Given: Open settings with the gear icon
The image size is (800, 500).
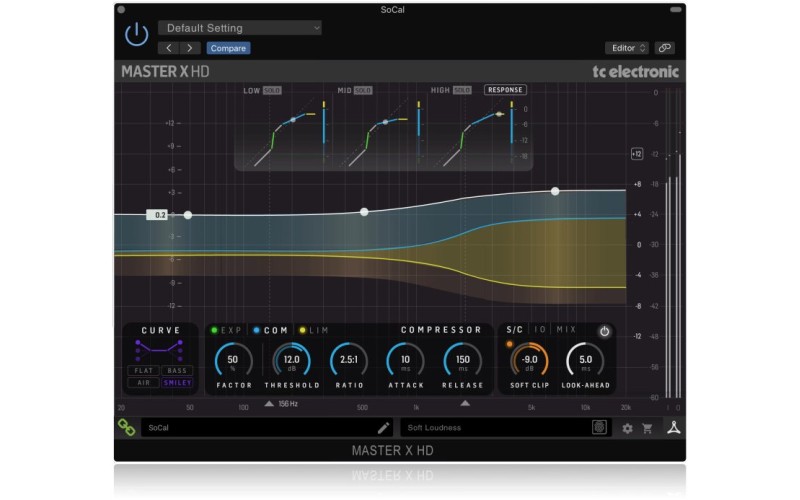Looking at the screenshot, I should 628,429.
